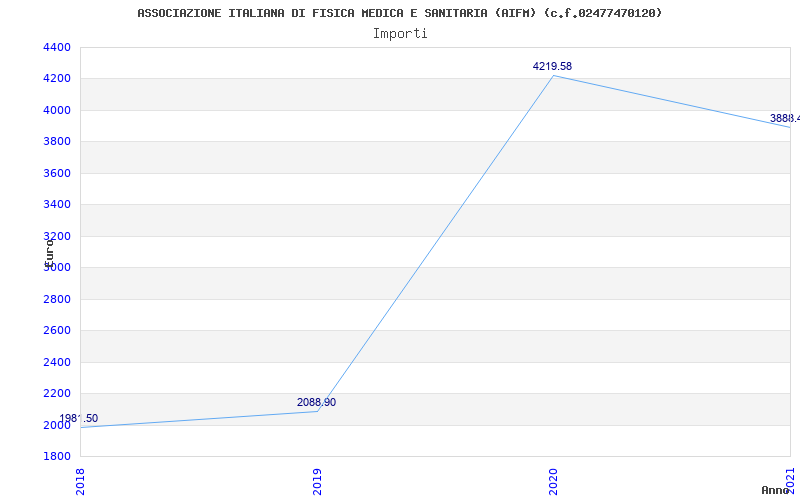
Task: Click the 2088.90 data label
Action: tap(316, 403)
